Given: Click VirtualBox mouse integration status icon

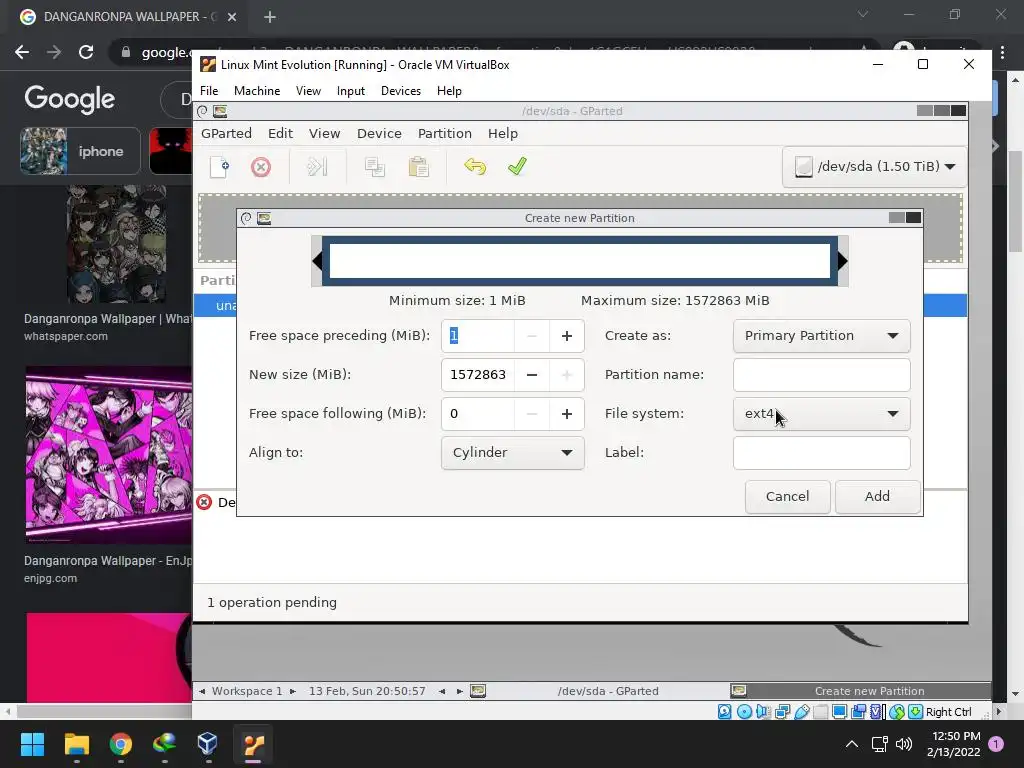Looking at the screenshot, I should [897, 712].
